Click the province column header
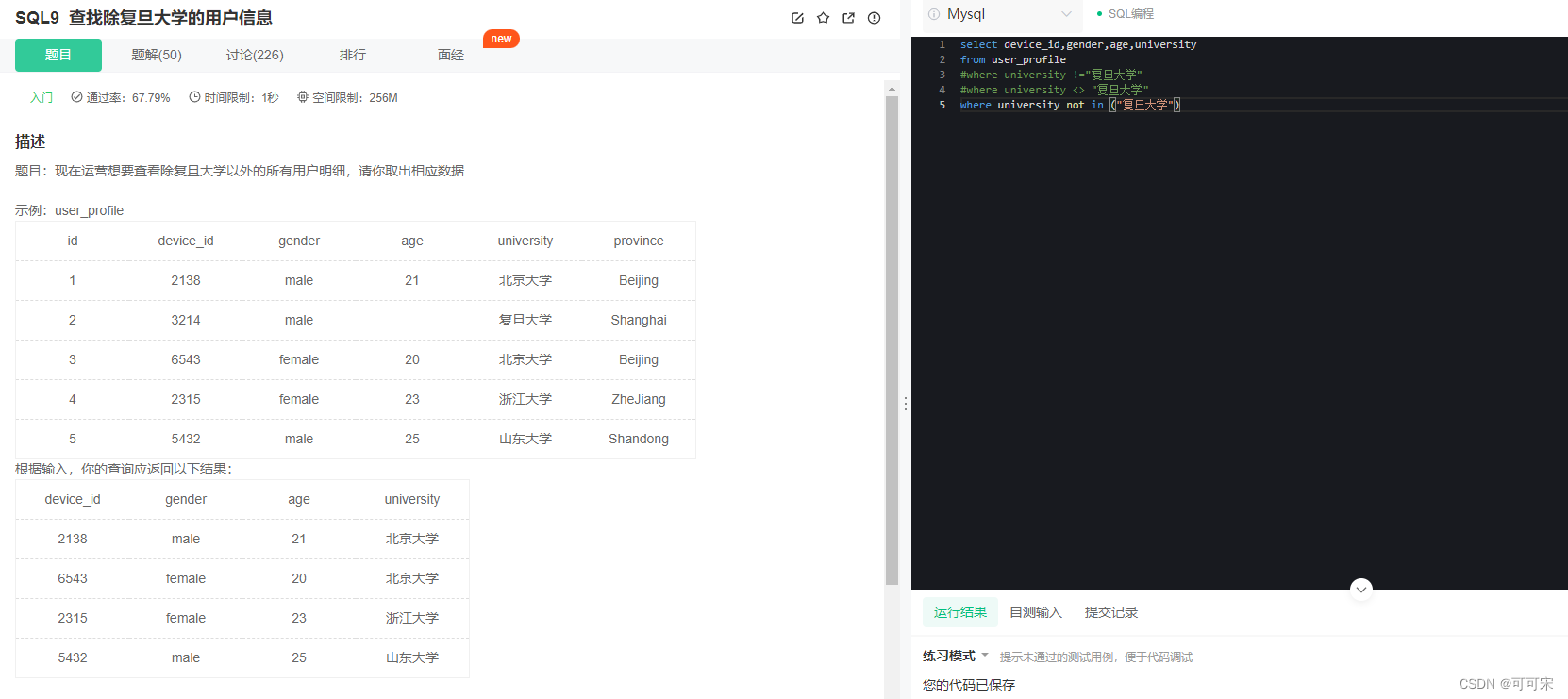The height and width of the screenshot is (699, 1568). click(639, 241)
